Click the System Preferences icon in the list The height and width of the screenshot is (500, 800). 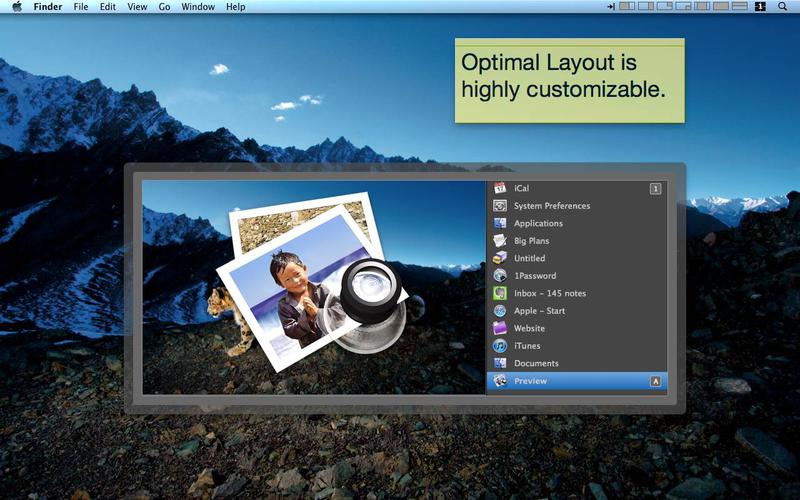pyautogui.click(x=500, y=206)
